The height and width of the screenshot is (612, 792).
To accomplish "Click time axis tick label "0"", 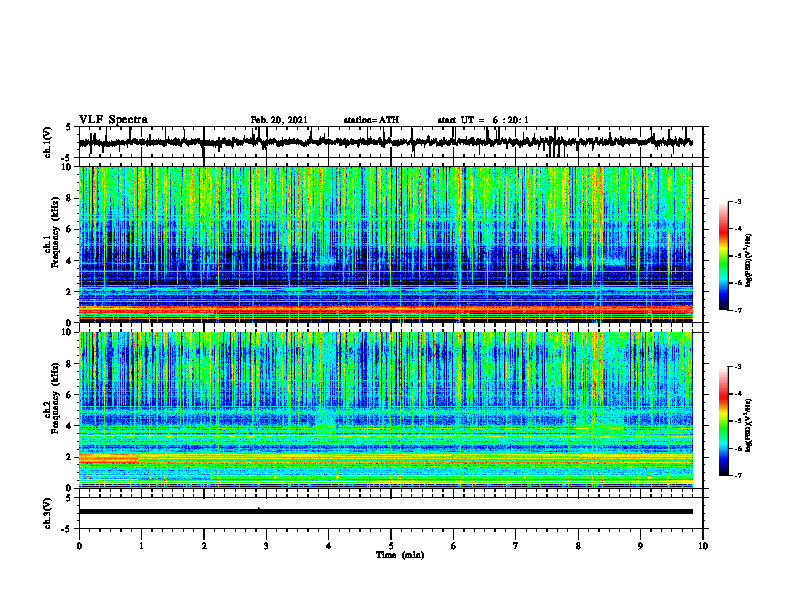I will (x=79, y=546).
